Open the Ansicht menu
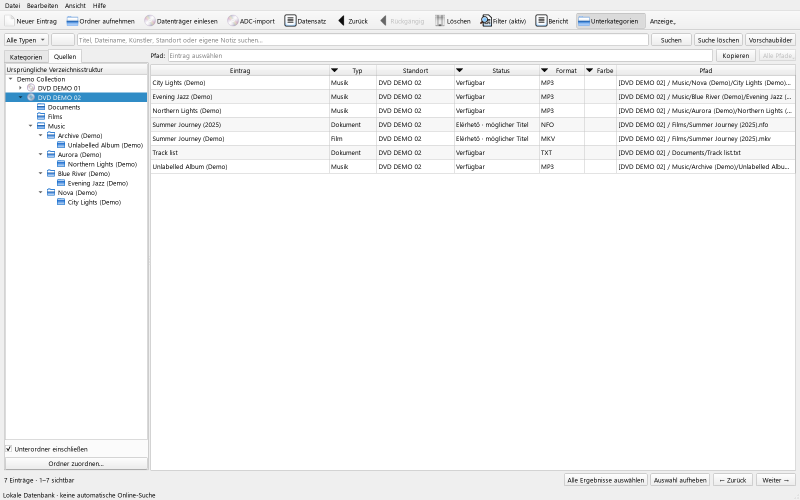800x500 pixels. (x=75, y=6)
